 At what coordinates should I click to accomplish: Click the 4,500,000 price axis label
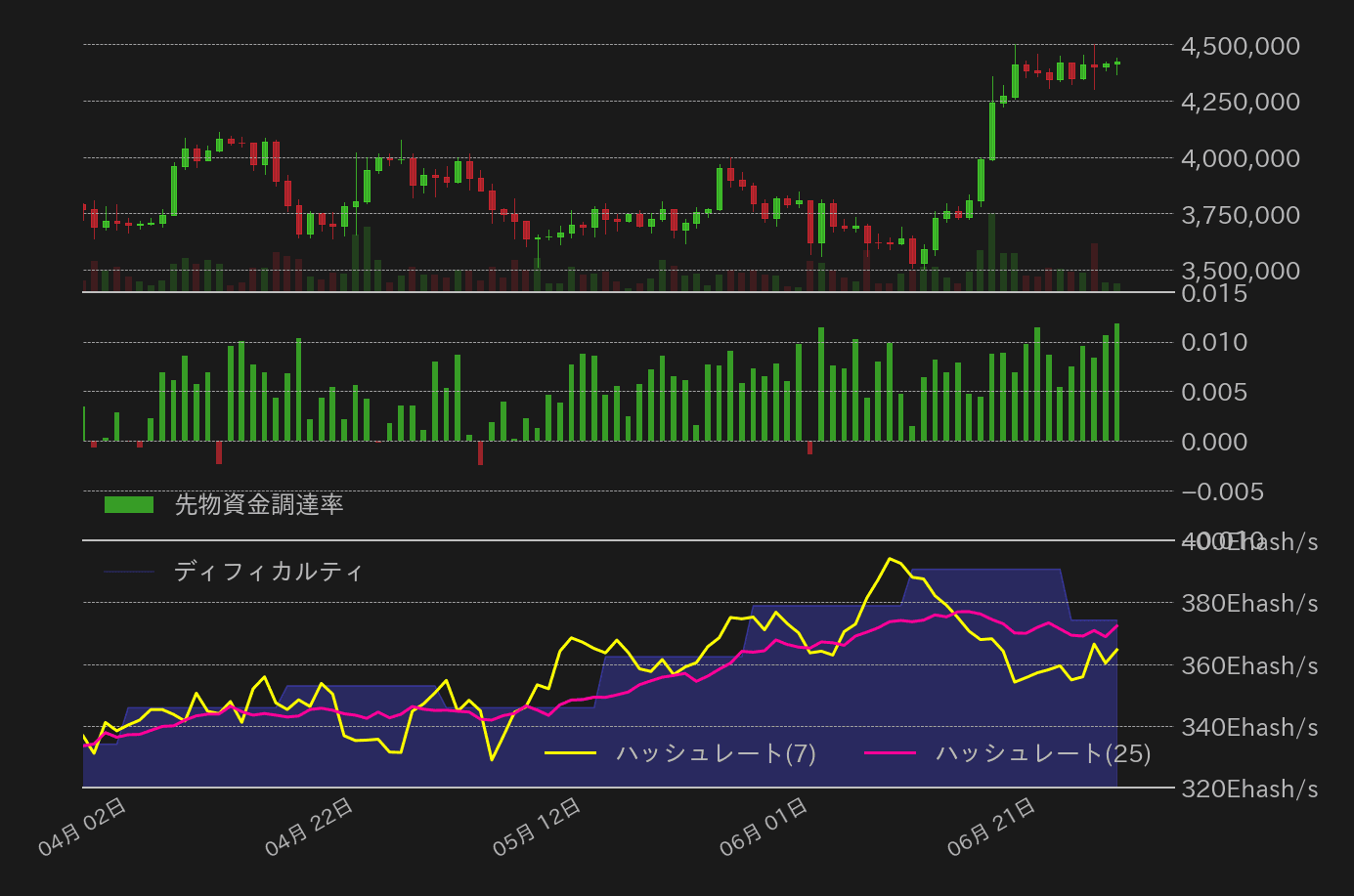1241,46
